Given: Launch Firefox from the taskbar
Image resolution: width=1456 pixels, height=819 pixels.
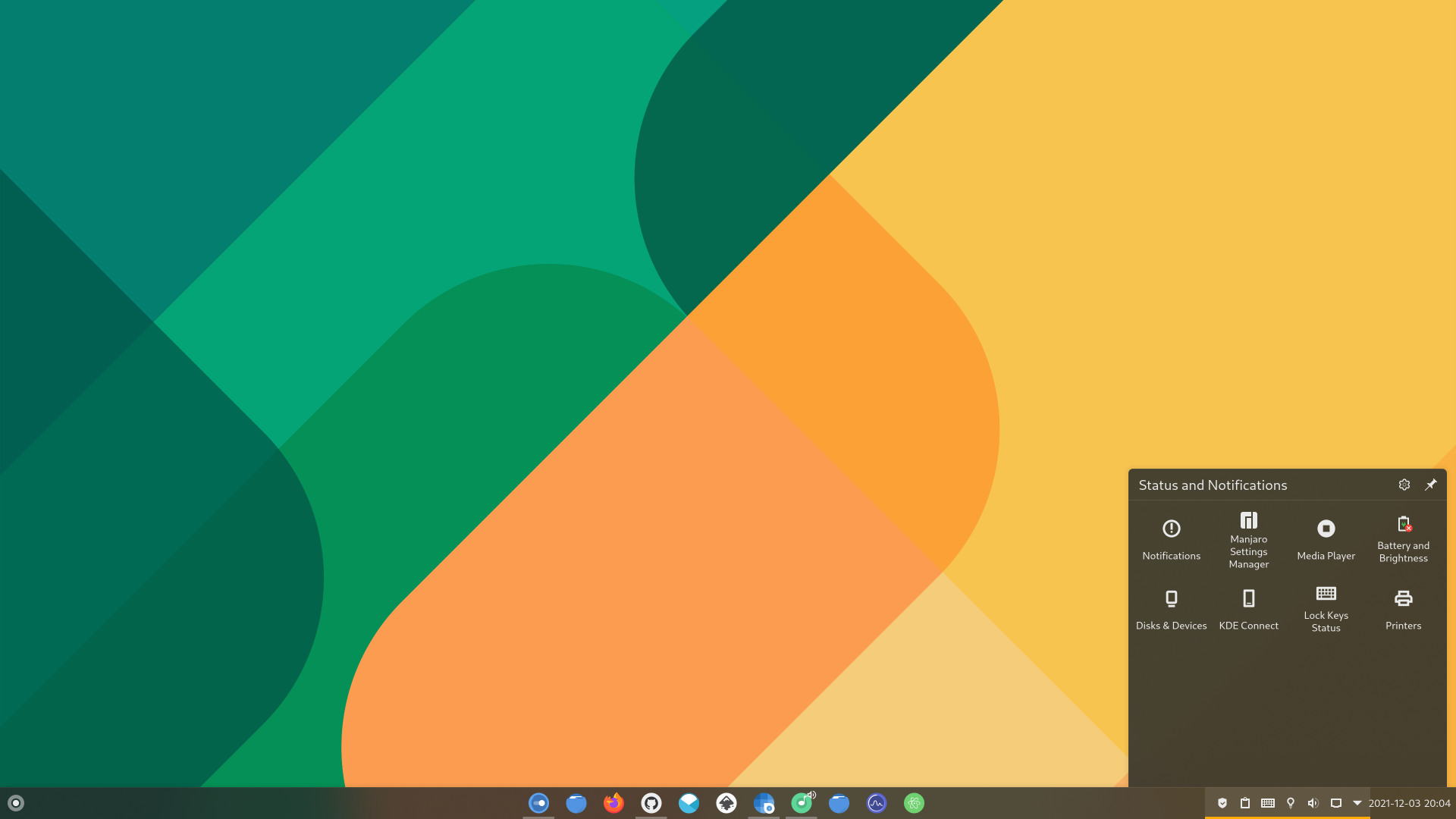Looking at the screenshot, I should (x=613, y=803).
